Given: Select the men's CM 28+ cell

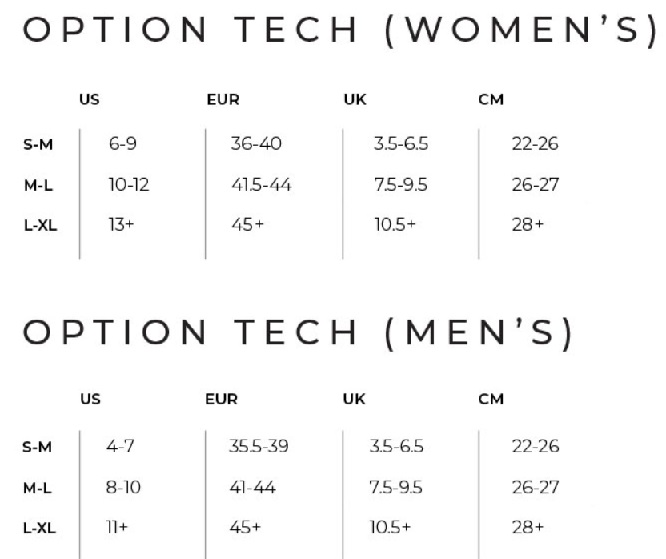Looking at the screenshot, I should [x=527, y=526].
